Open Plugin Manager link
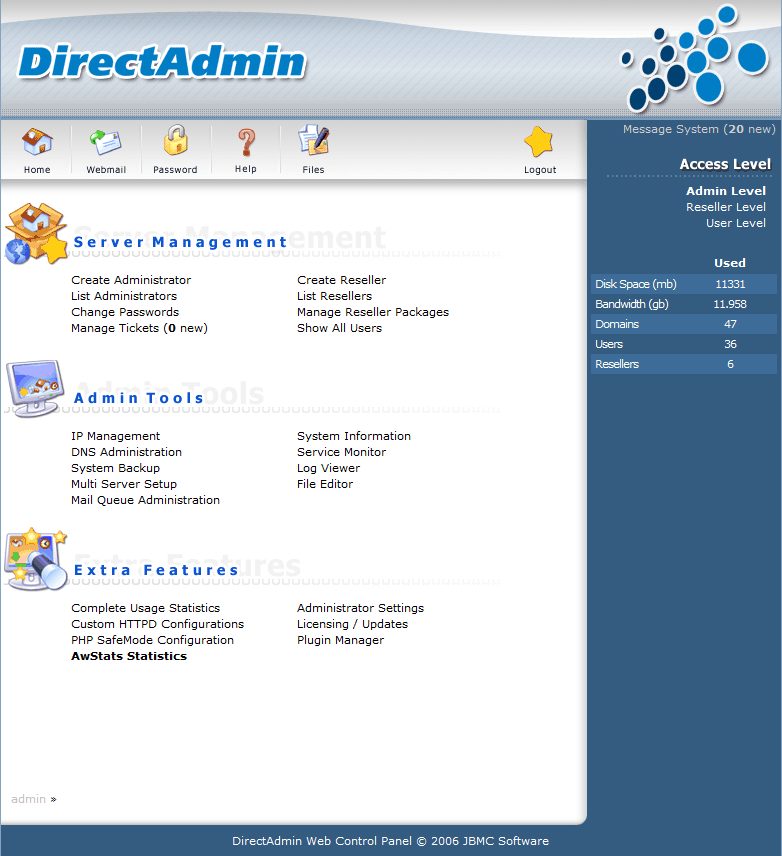This screenshot has width=782, height=856. [x=340, y=640]
